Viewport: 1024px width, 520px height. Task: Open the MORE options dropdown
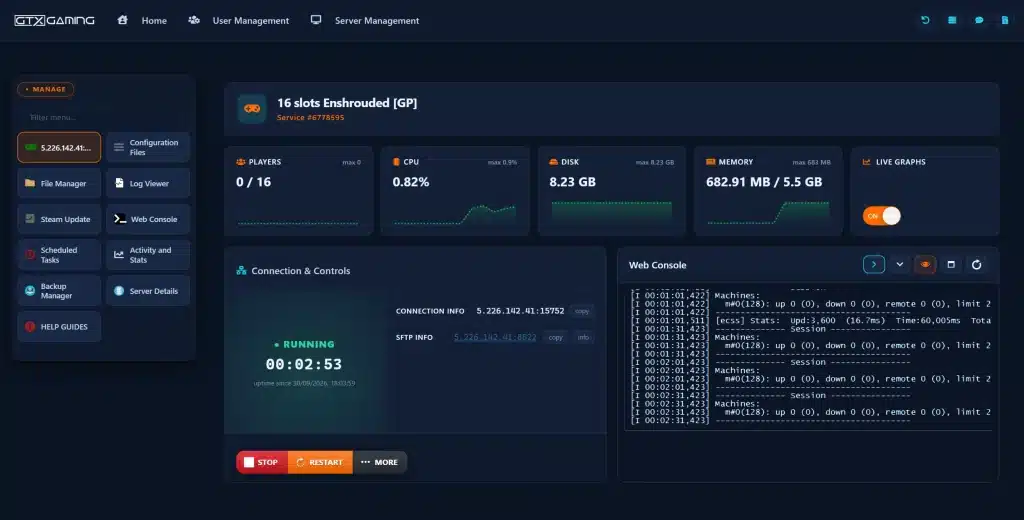pyautogui.click(x=379, y=462)
